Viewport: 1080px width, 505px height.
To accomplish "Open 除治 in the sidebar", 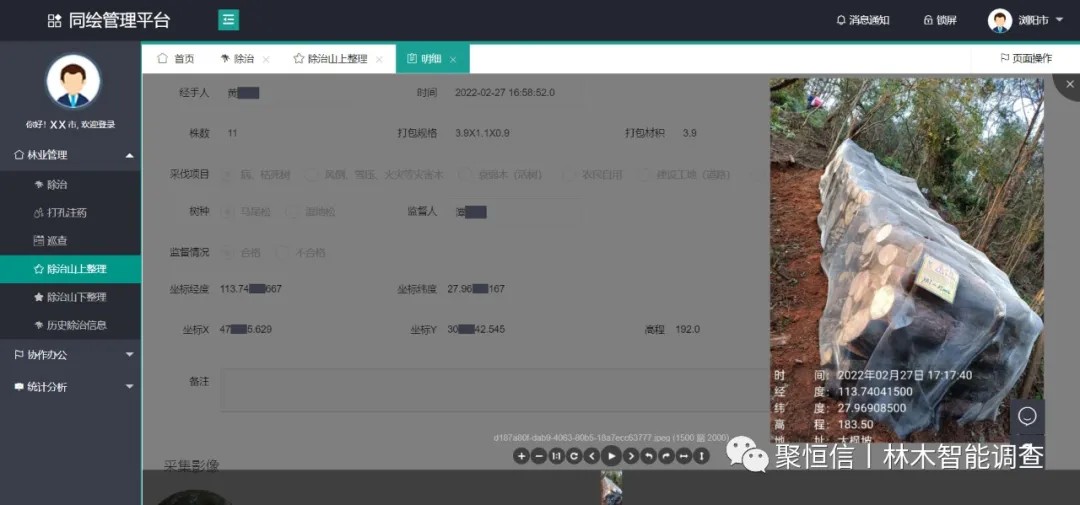I will pyautogui.click(x=70, y=185).
